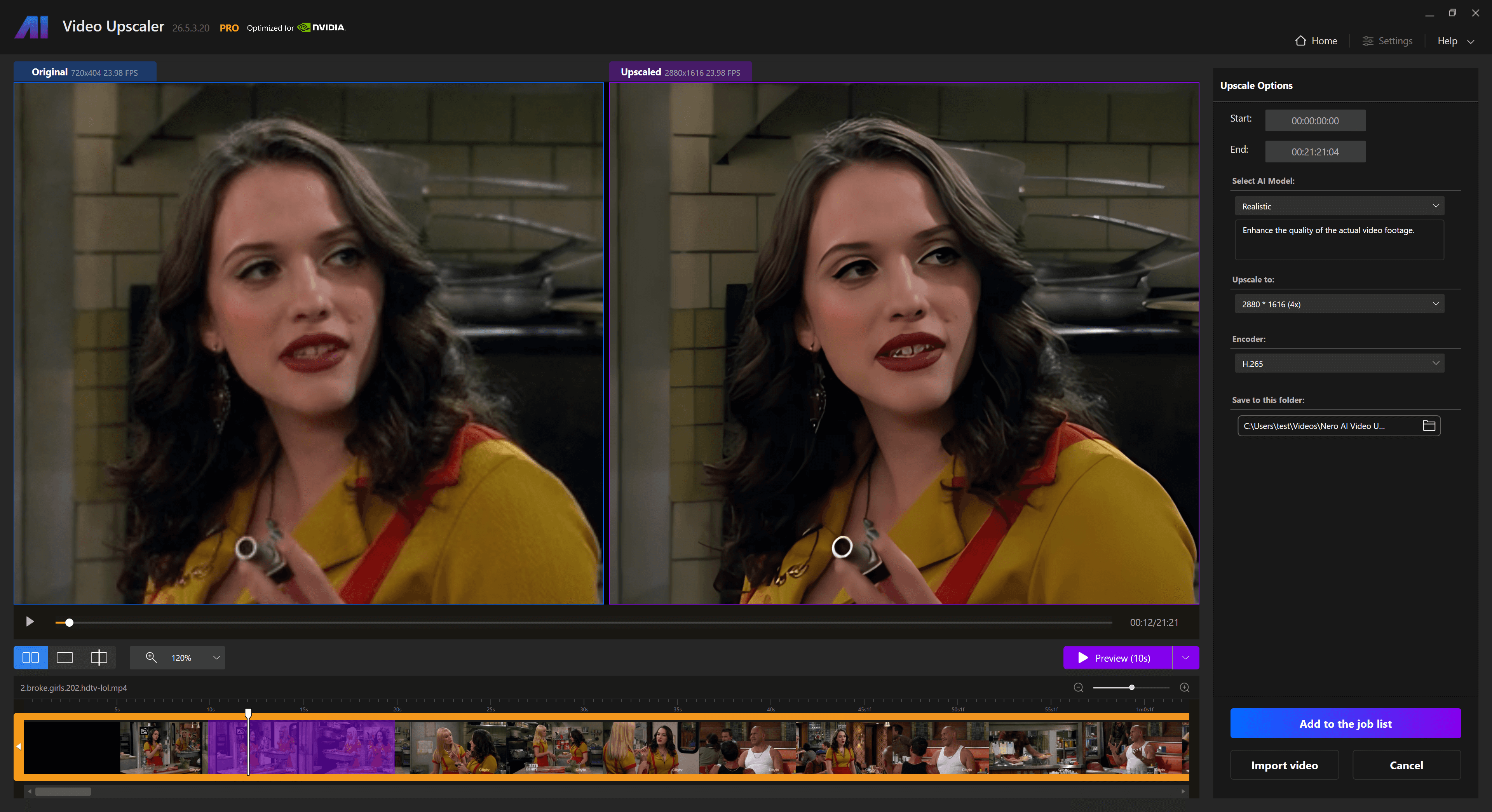Viewport: 1492px width, 812px height.
Task: Click the play button to preview video
Action: tap(30, 622)
